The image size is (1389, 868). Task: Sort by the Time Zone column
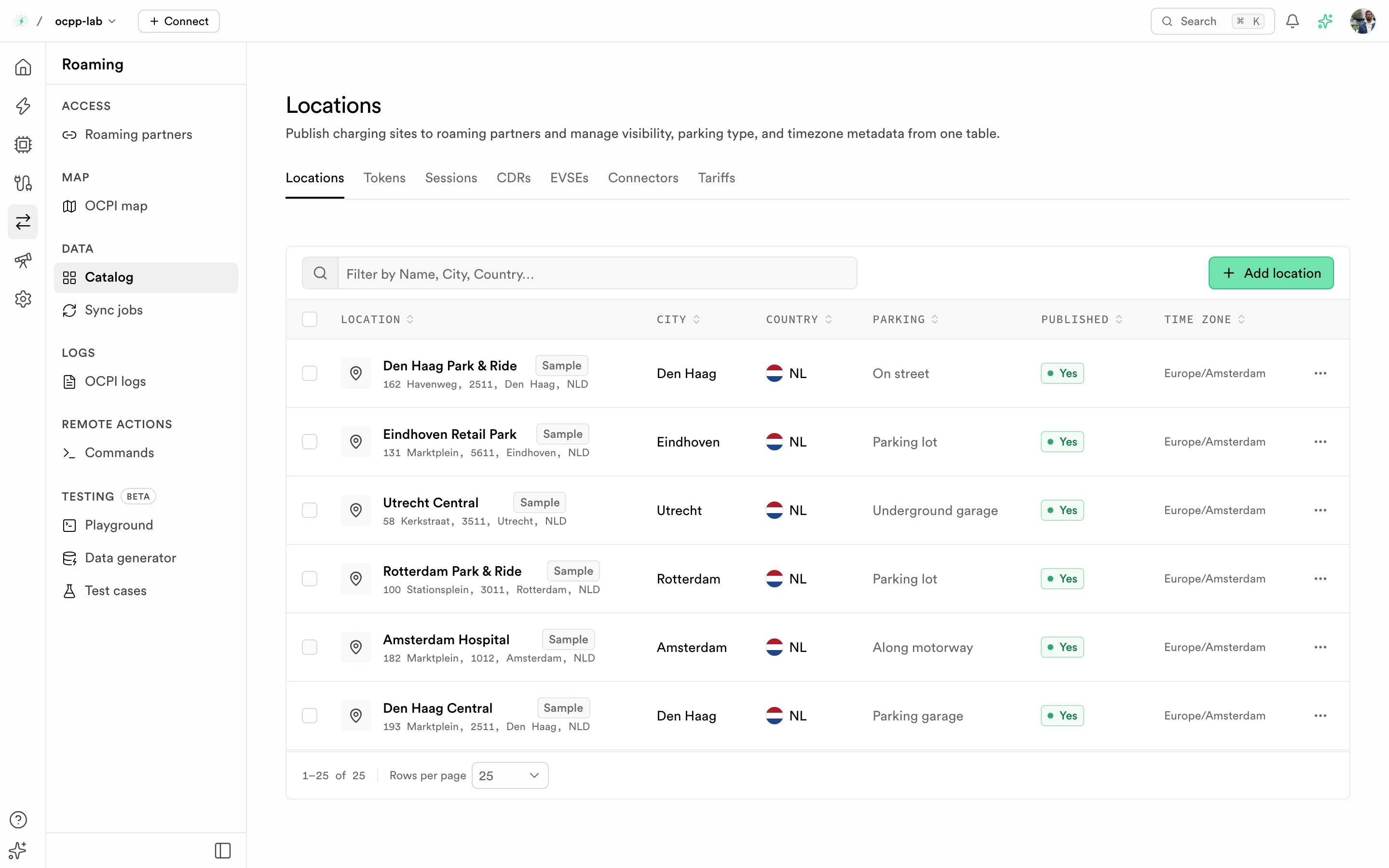click(x=1204, y=319)
